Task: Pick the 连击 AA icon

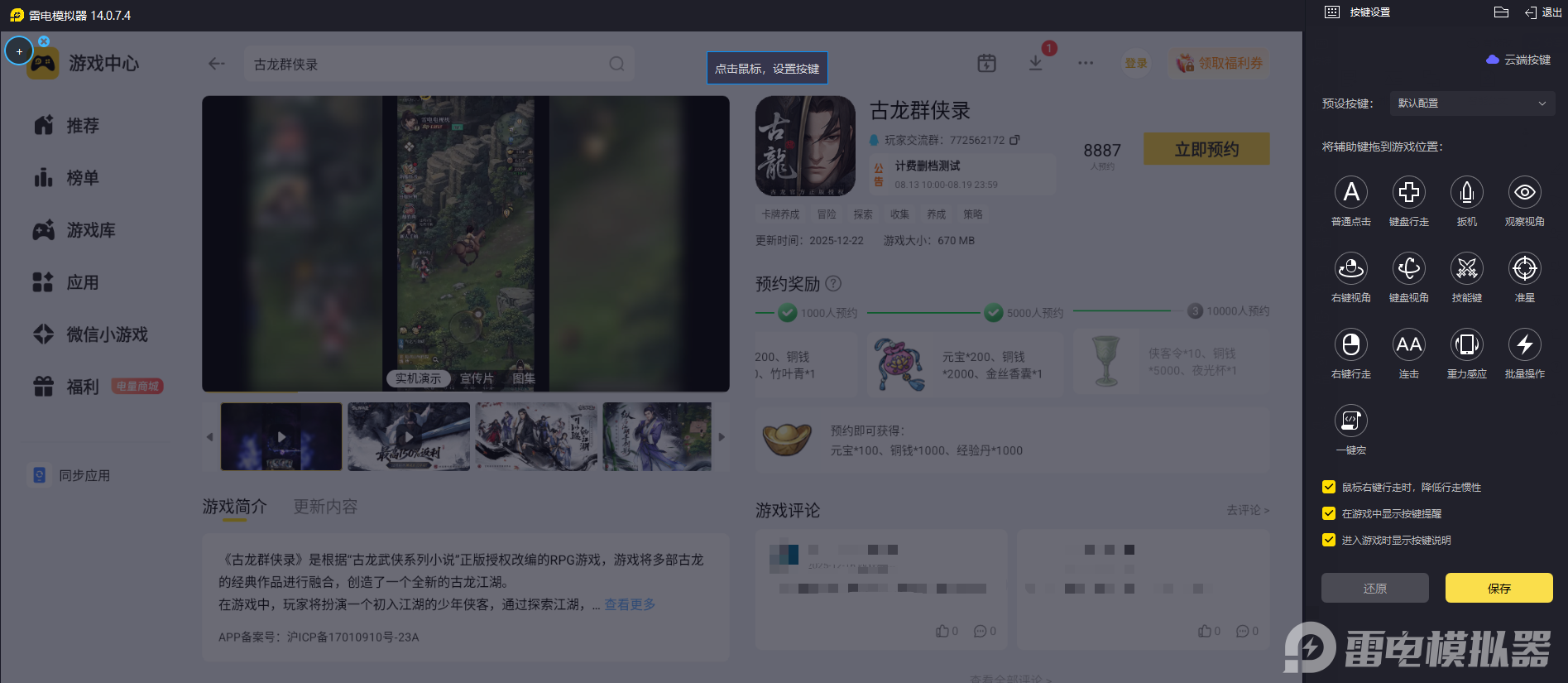Action: tap(1409, 344)
